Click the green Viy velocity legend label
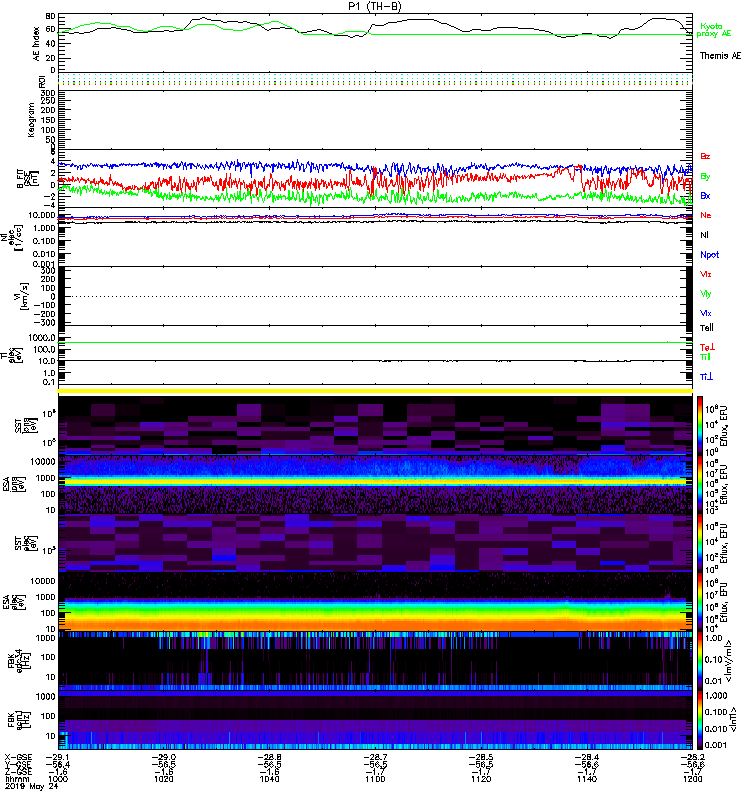The image size is (750, 800). click(706, 294)
